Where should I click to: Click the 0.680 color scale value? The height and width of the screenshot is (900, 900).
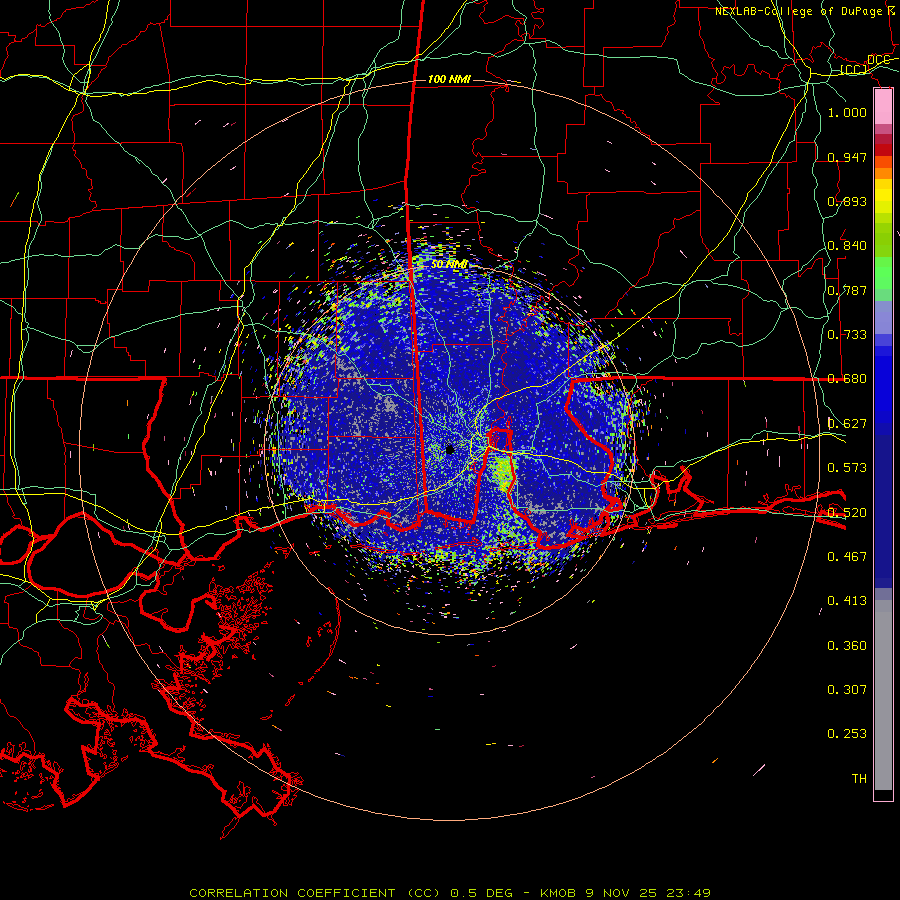pyautogui.click(x=847, y=379)
